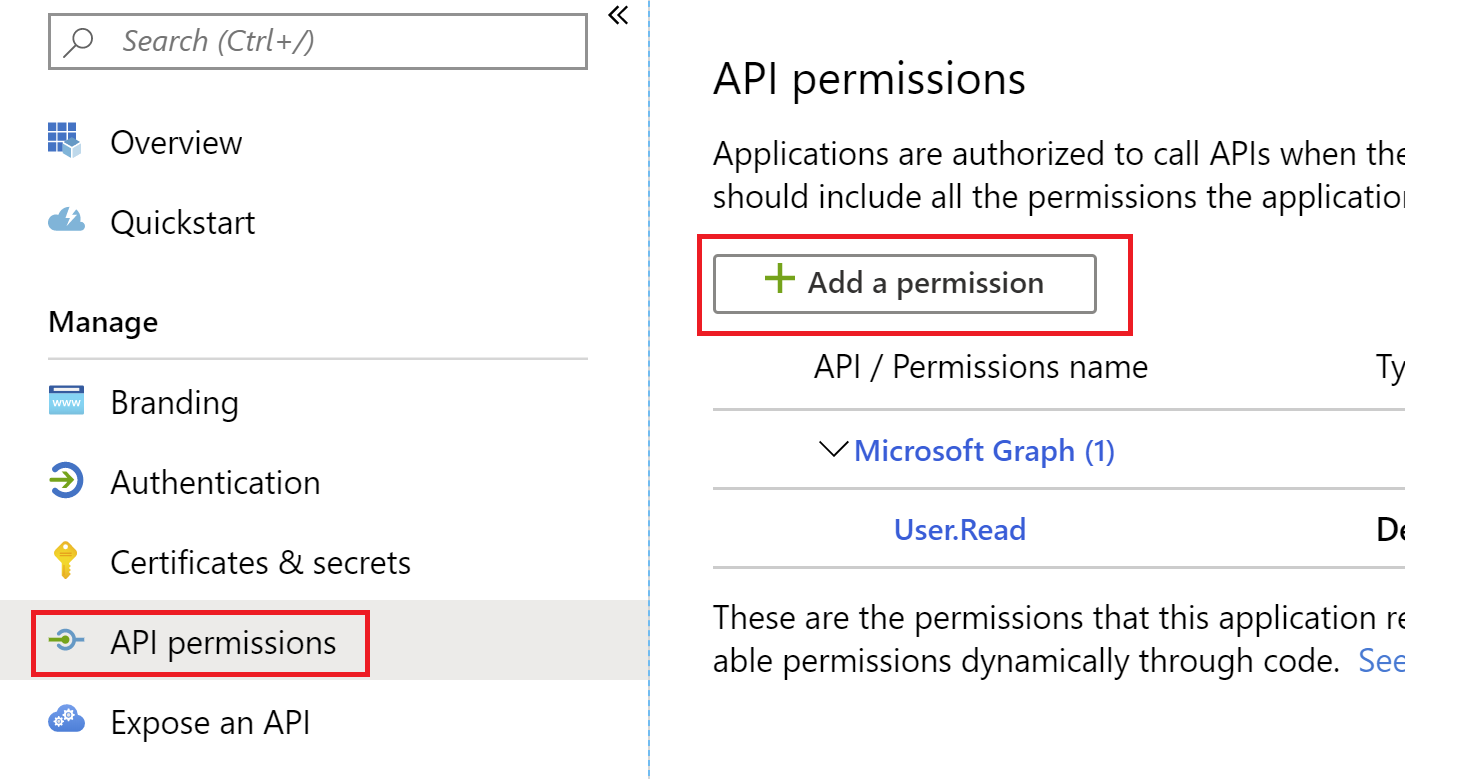Click the Branding icon

[x=64, y=401]
